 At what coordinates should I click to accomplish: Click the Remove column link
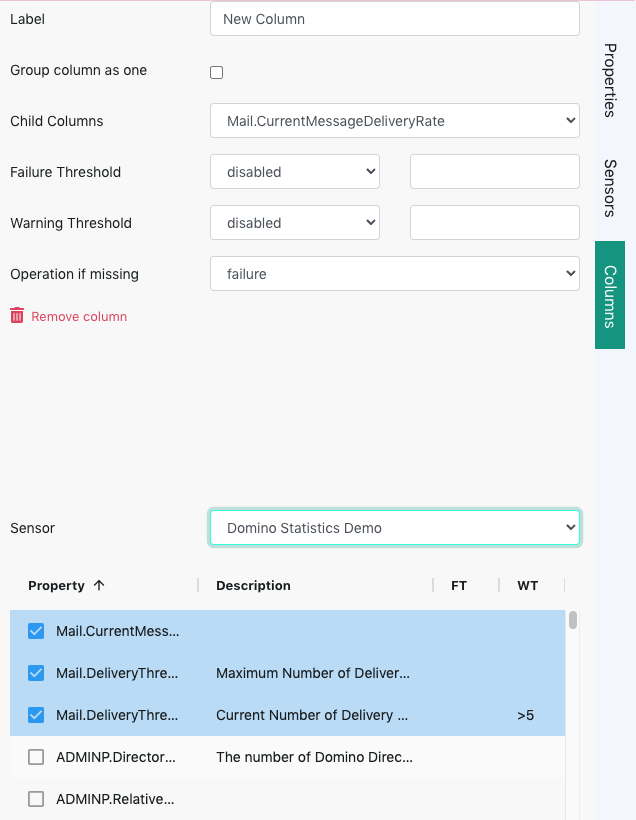(x=79, y=316)
